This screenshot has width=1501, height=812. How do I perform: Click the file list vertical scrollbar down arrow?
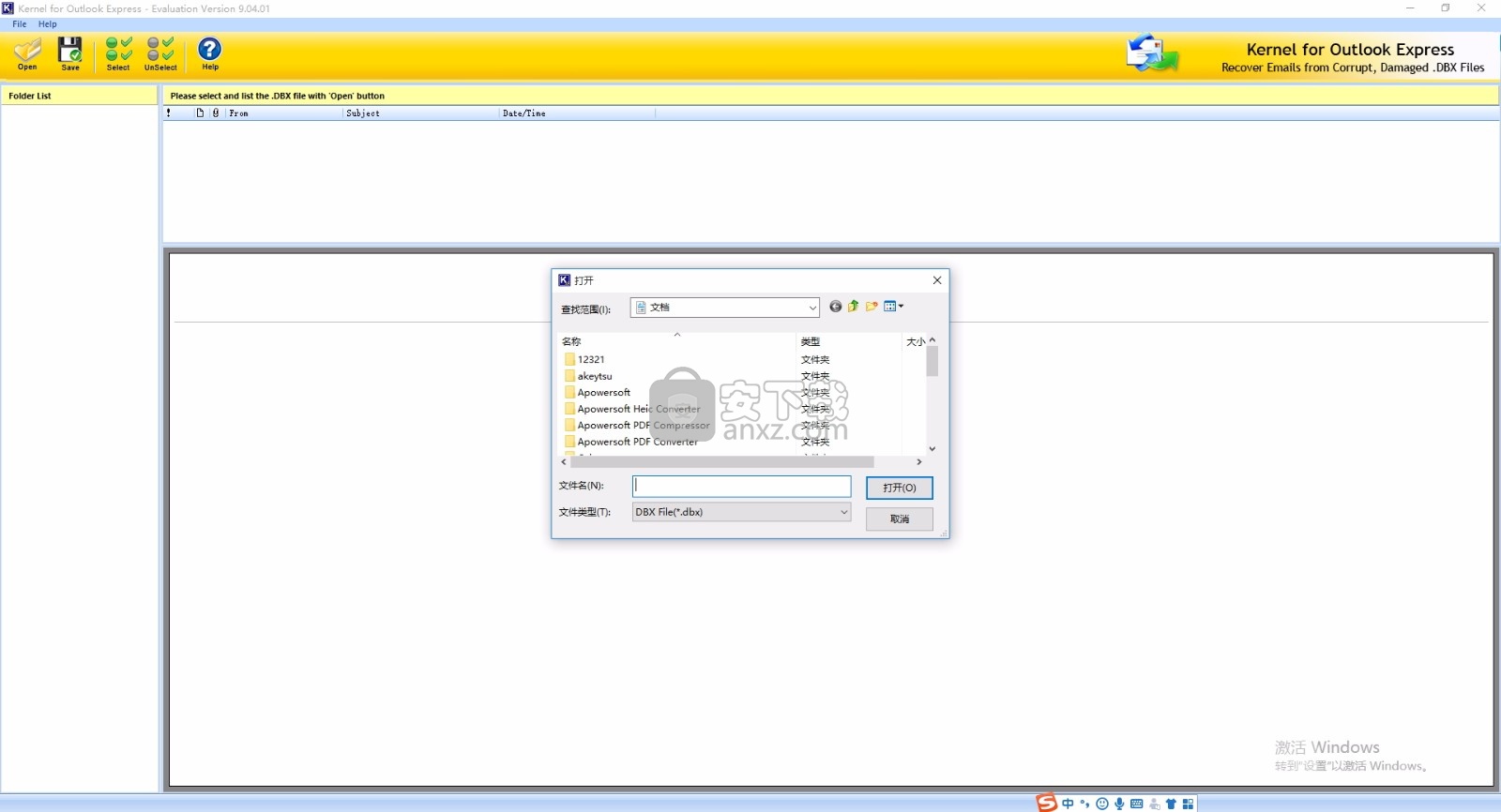(x=932, y=448)
